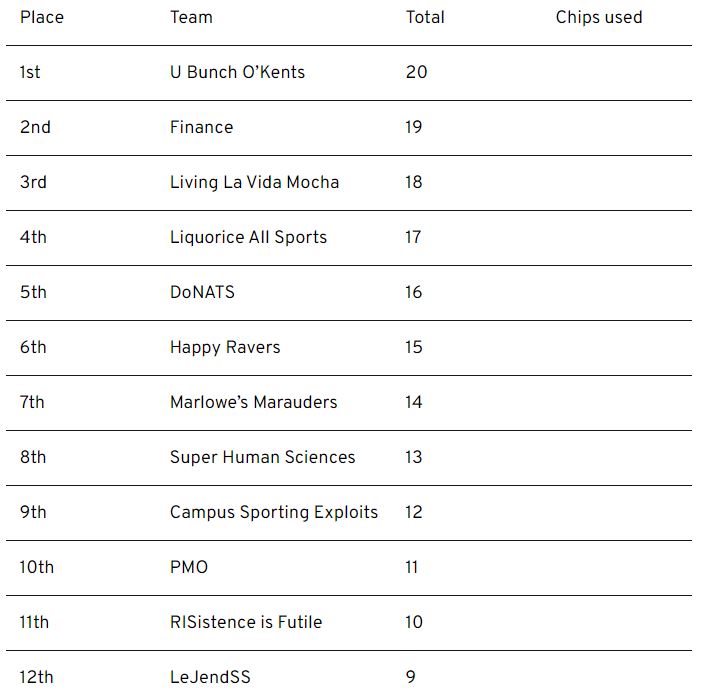The image size is (701, 699).
Task: Click the Liquorice All Sports team
Action: 248,237
